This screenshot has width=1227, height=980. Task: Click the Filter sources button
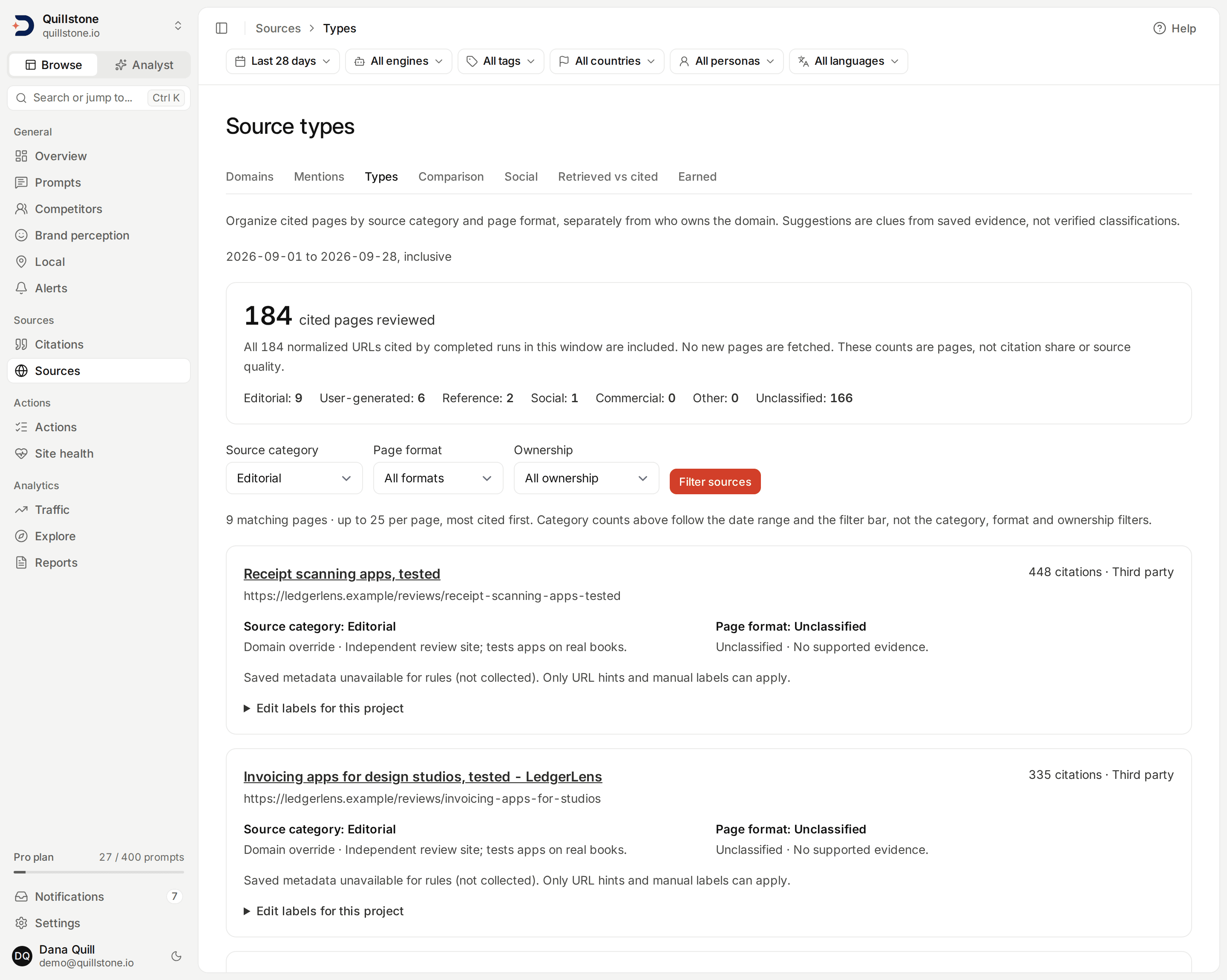(x=715, y=481)
